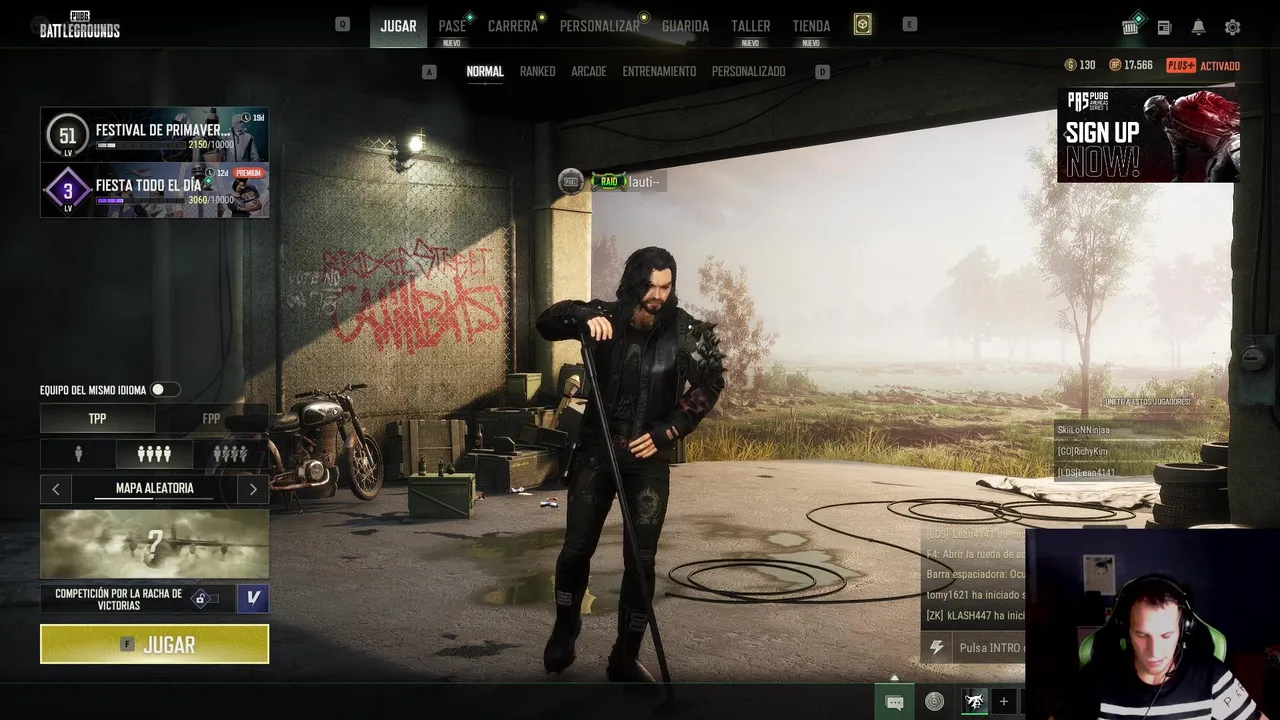The width and height of the screenshot is (1280, 720).
Task: Click the round player emblem beside RAID tag
Action: click(570, 181)
